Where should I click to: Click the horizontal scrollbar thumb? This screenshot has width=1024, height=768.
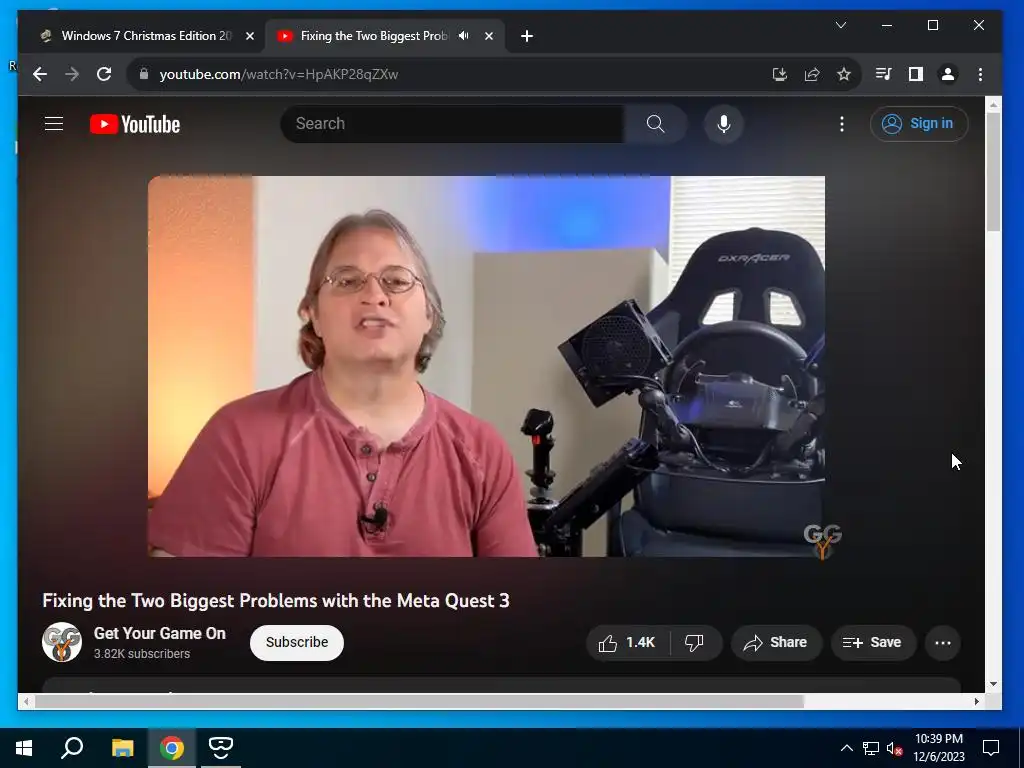(x=418, y=701)
